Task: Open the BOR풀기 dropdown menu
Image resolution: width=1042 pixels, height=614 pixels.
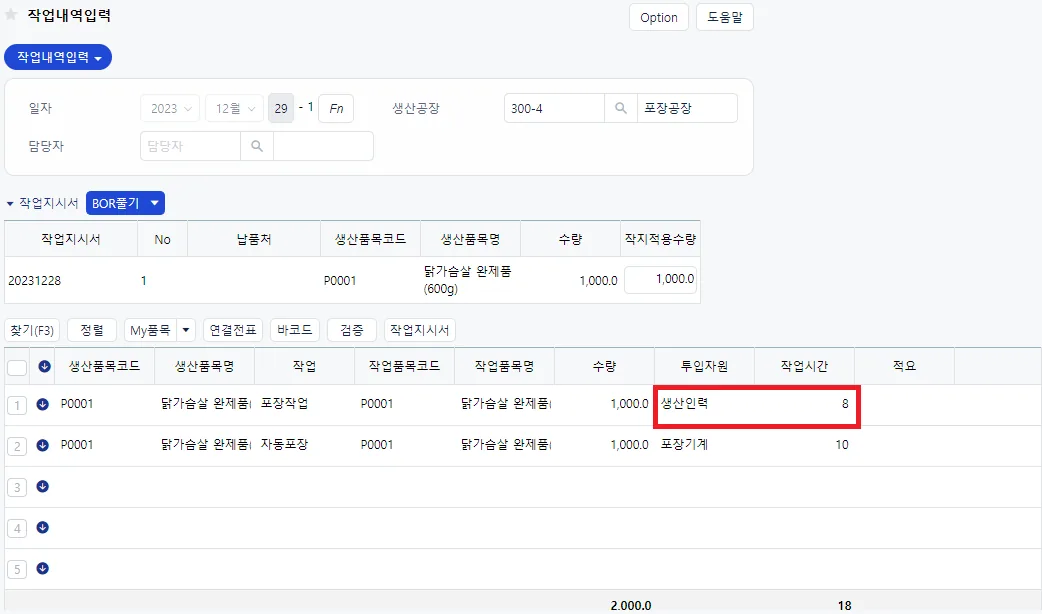Action: pos(125,203)
